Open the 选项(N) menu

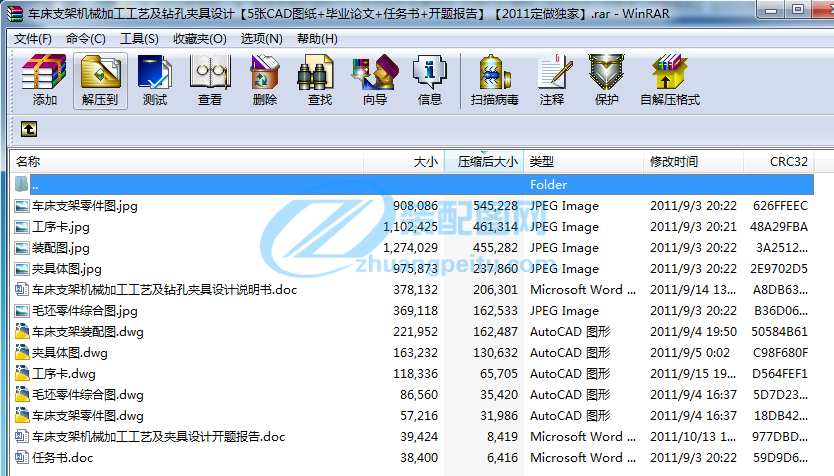(261, 39)
